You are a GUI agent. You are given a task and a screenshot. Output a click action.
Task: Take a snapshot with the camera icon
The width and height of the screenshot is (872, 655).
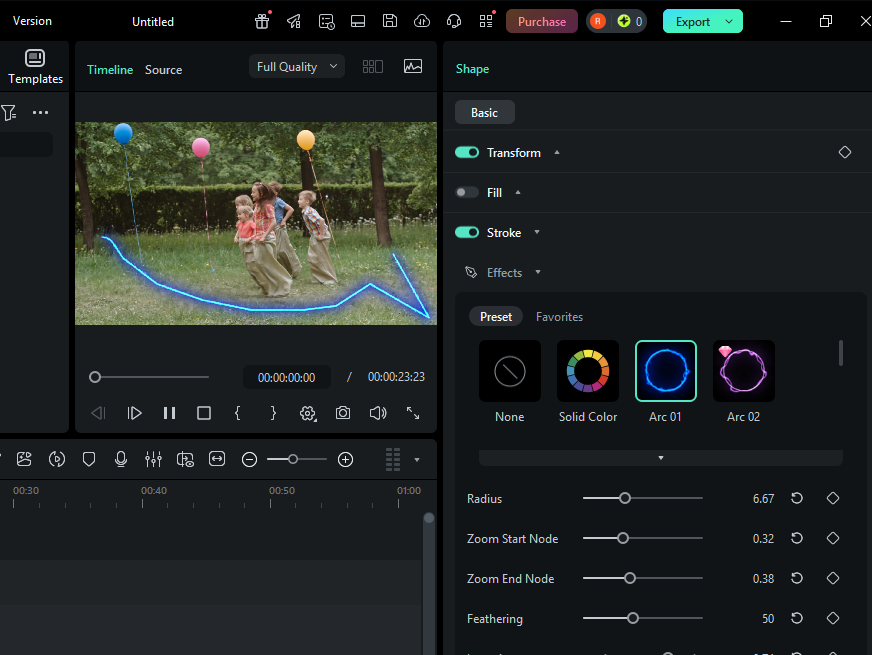pyautogui.click(x=343, y=413)
